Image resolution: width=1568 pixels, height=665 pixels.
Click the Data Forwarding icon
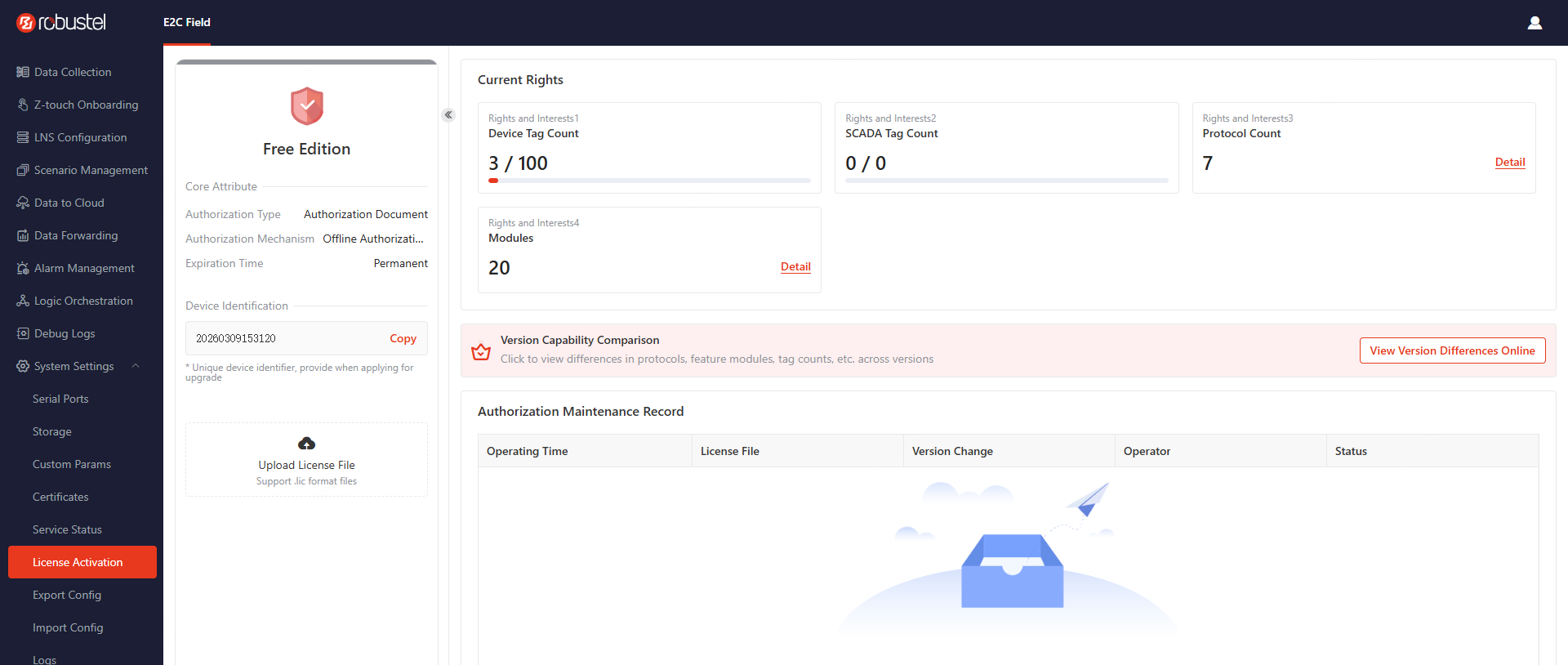point(23,235)
